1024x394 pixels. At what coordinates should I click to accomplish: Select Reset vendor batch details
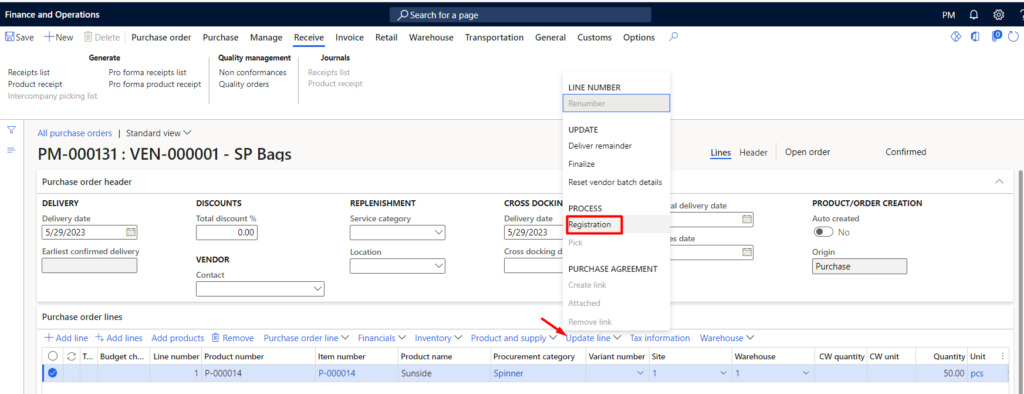click(615, 182)
